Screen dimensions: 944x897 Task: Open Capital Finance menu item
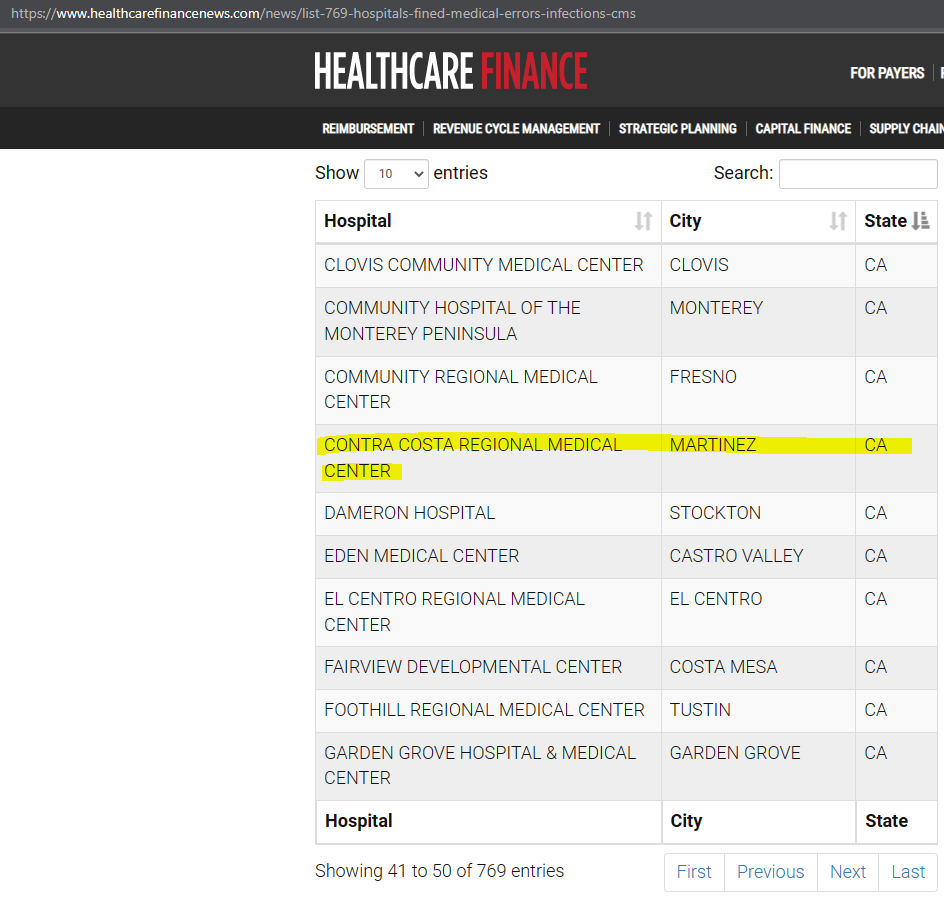(x=803, y=129)
